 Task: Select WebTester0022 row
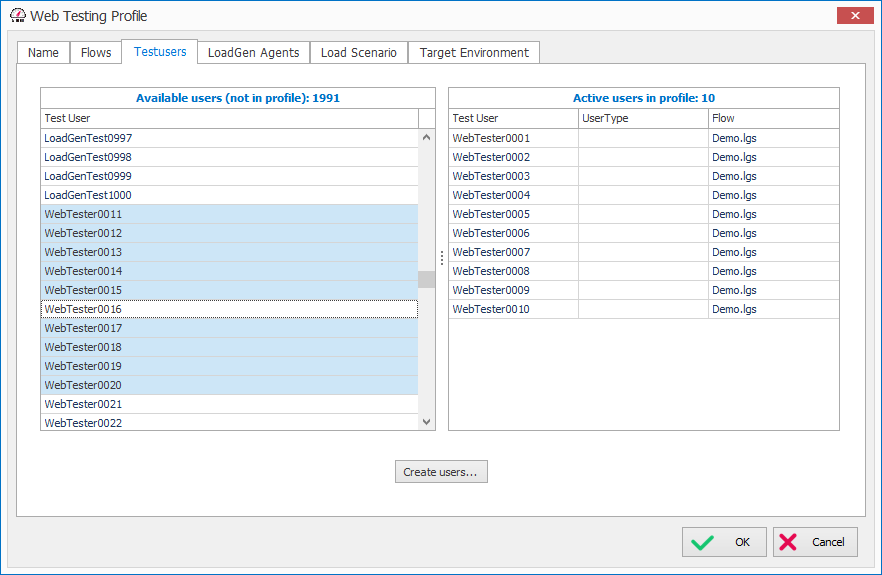(230, 423)
